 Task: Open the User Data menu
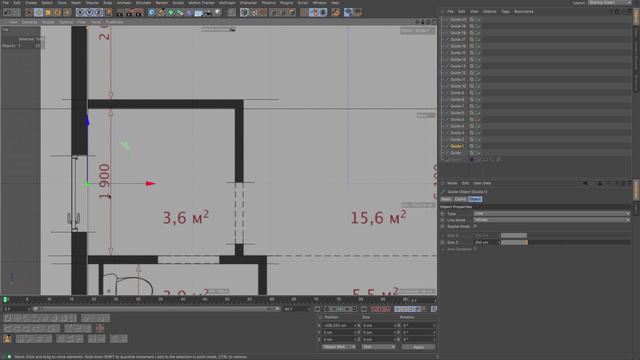(x=482, y=183)
